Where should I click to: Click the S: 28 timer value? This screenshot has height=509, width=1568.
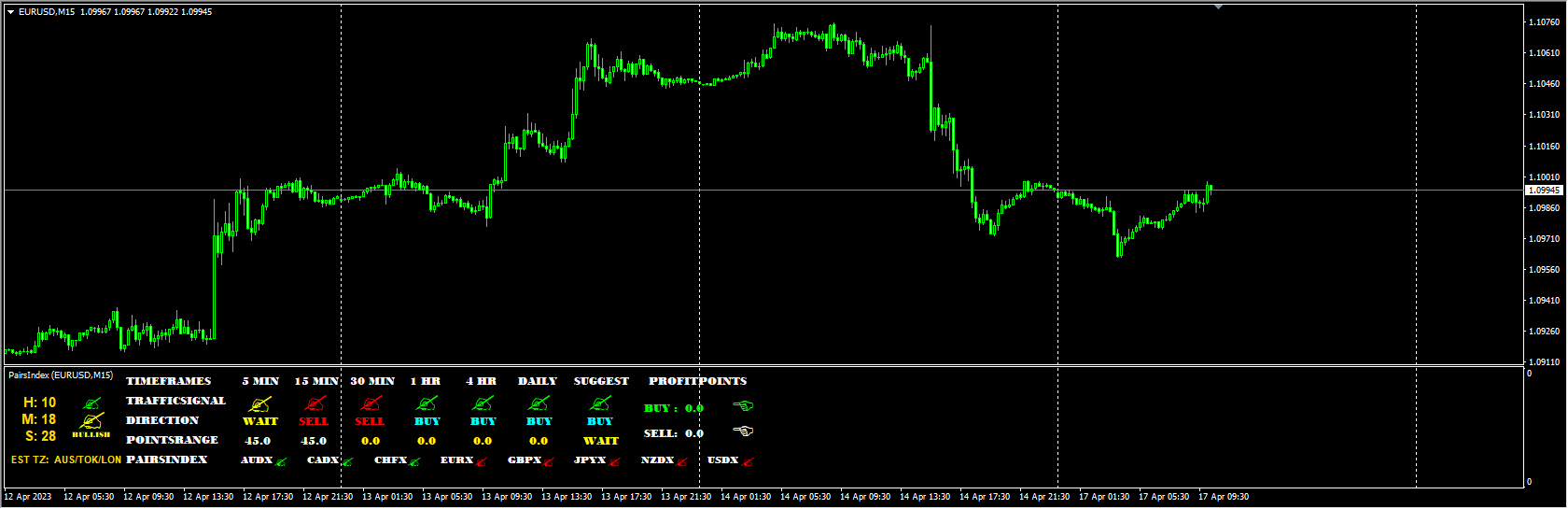click(40, 436)
